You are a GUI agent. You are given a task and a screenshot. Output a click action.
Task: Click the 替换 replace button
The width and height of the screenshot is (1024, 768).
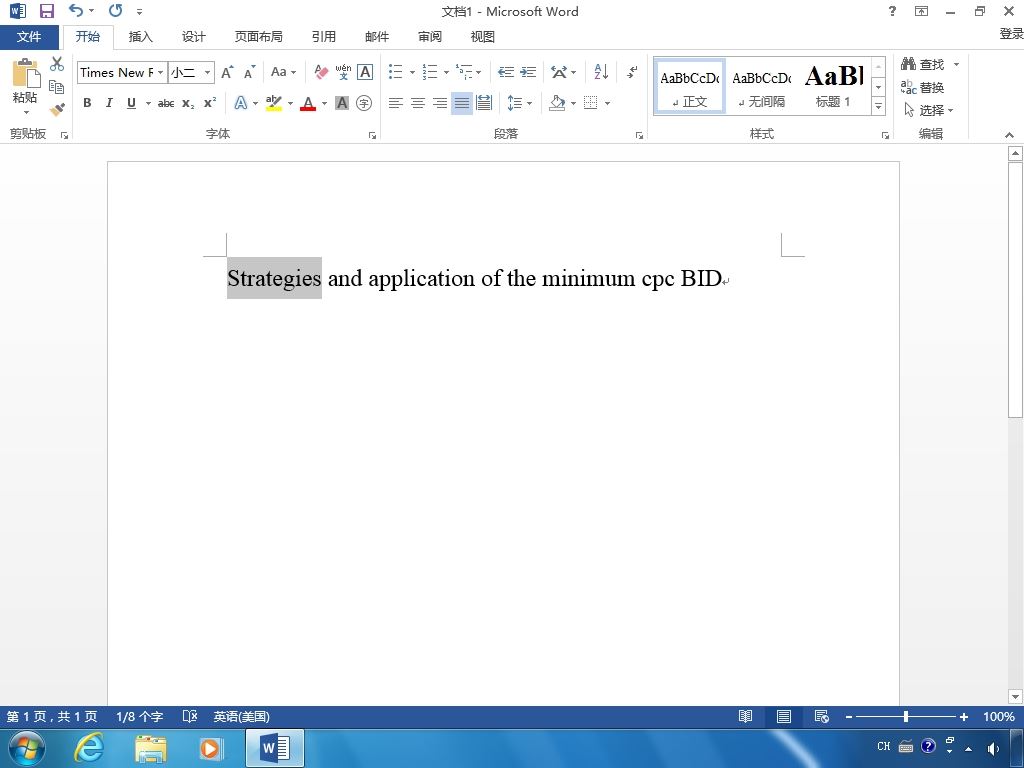tap(922, 88)
